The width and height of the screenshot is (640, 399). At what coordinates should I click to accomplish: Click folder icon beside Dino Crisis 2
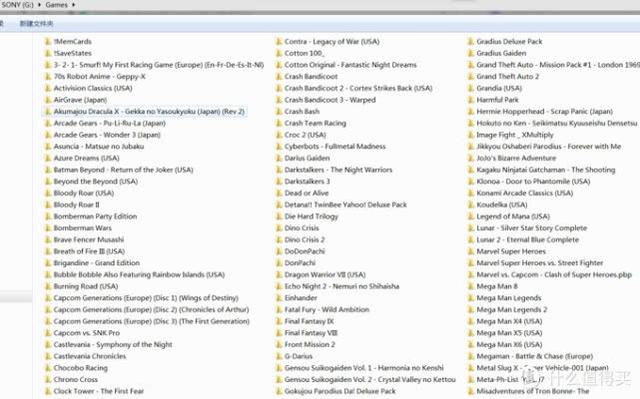(x=279, y=239)
